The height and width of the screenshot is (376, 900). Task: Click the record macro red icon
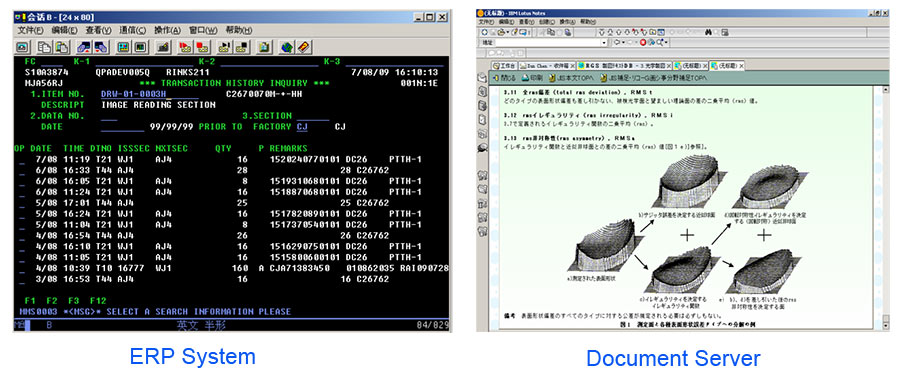[x=185, y=47]
